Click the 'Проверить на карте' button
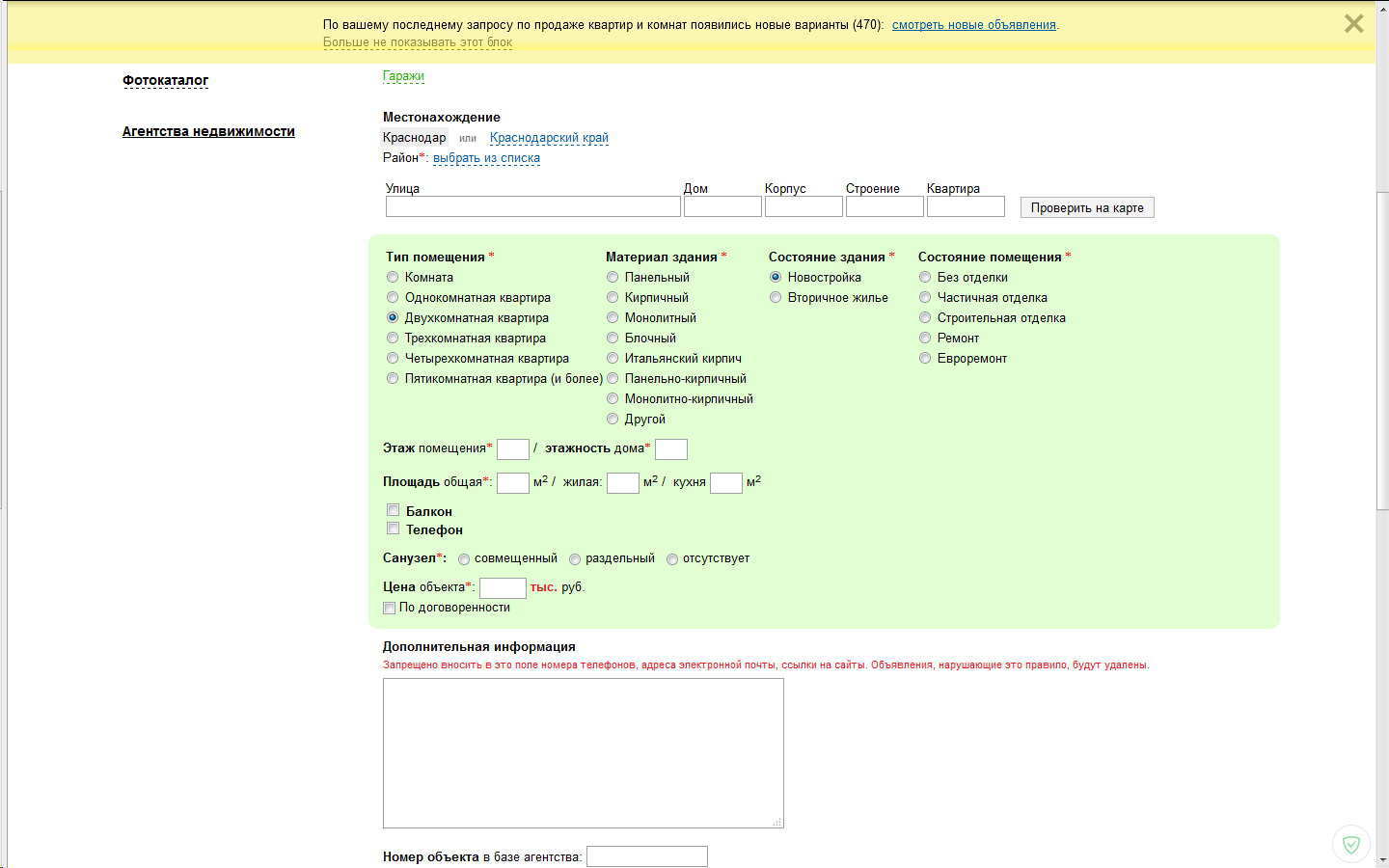1389x868 pixels. [x=1087, y=207]
